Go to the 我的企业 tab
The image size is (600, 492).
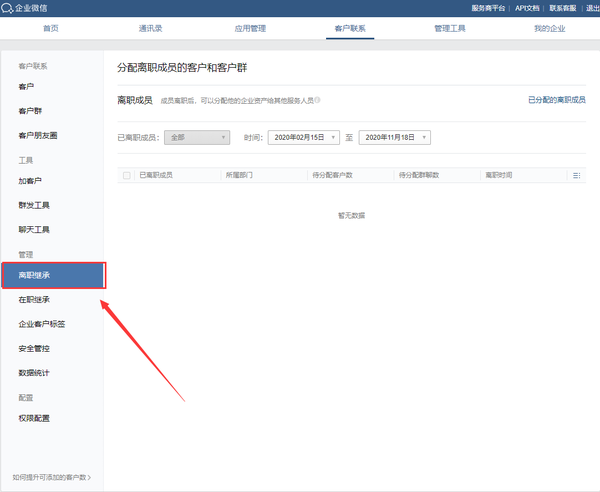[x=549, y=28]
